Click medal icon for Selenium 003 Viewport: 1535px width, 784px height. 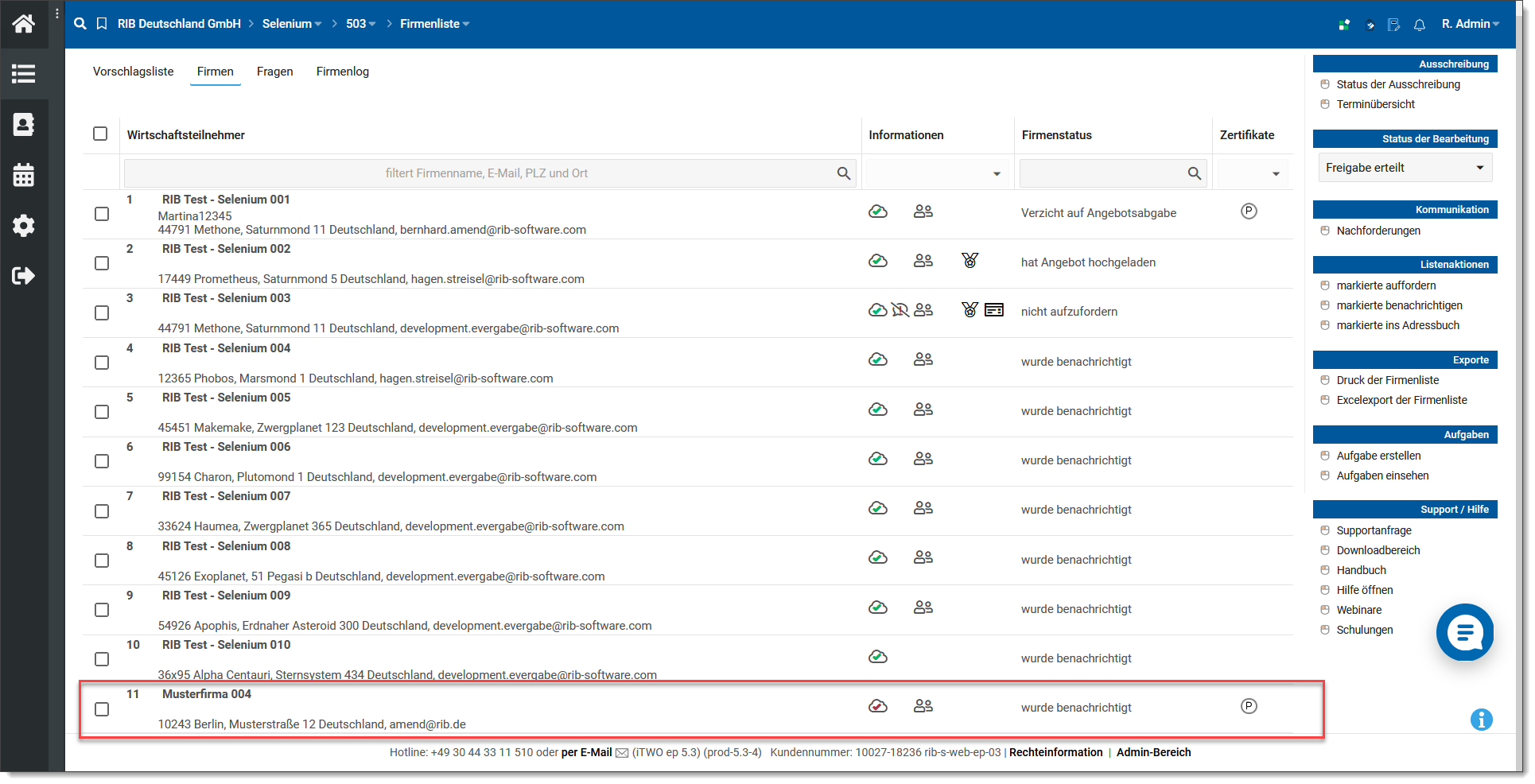tap(970, 309)
